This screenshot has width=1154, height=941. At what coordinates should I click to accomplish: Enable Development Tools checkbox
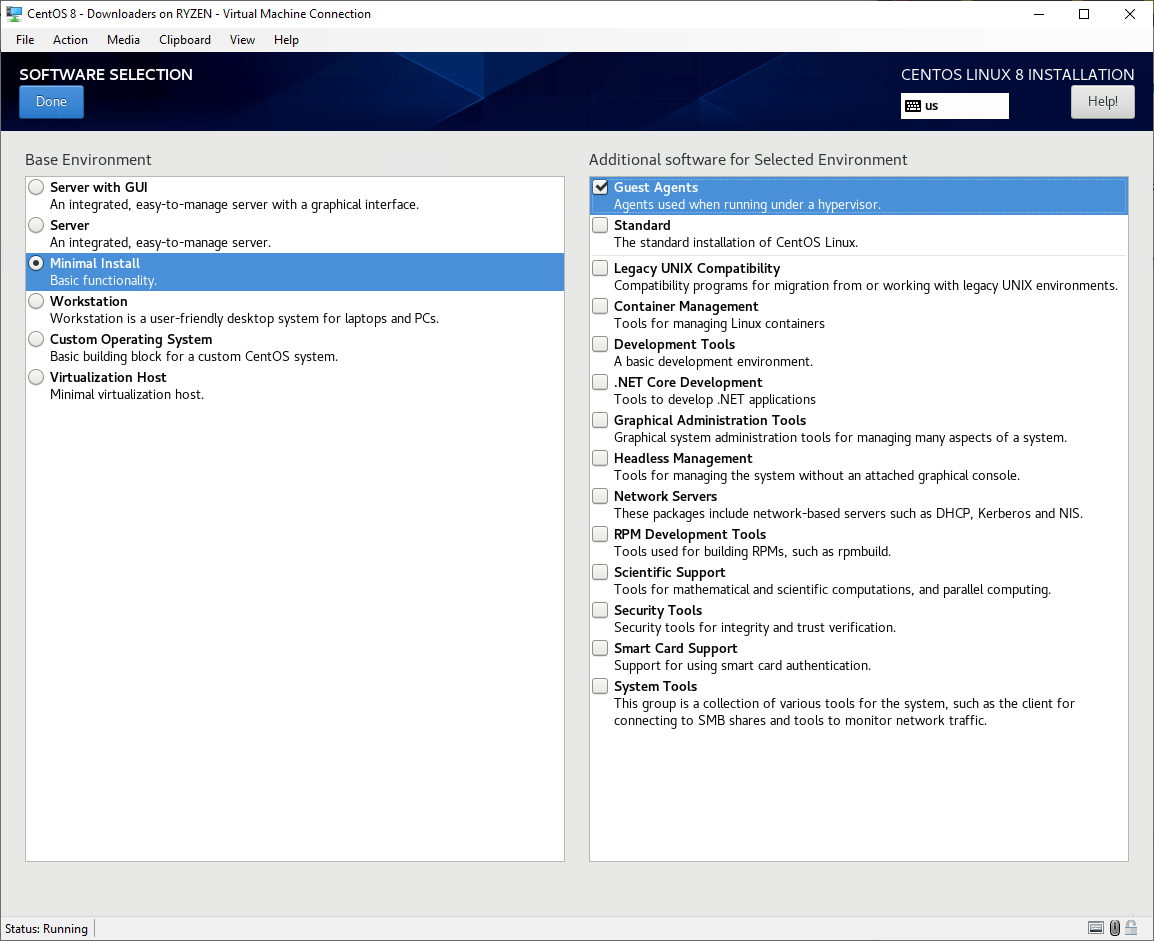pyautogui.click(x=601, y=344)
